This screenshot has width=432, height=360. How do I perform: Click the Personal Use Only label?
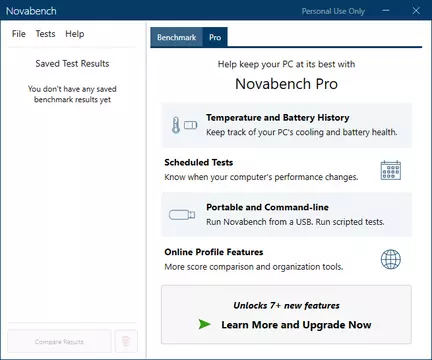(333, 11)
